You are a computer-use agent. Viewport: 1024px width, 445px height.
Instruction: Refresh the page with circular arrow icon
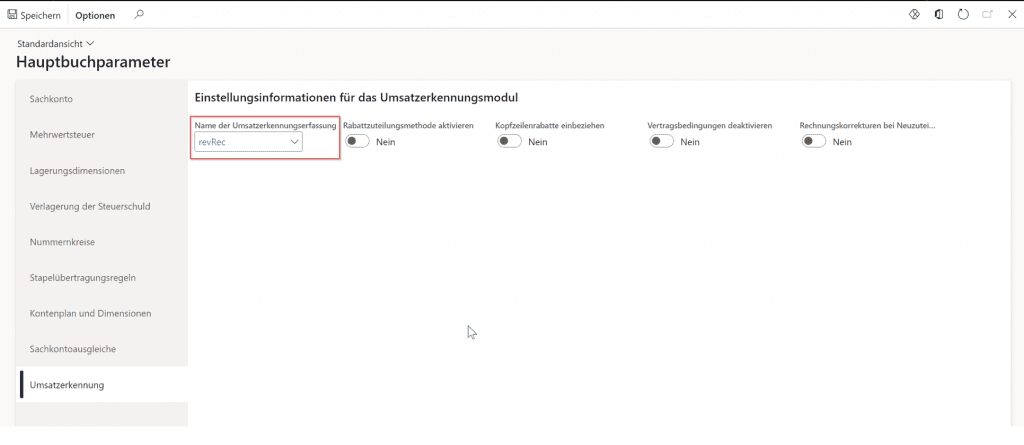click(963, 15)
